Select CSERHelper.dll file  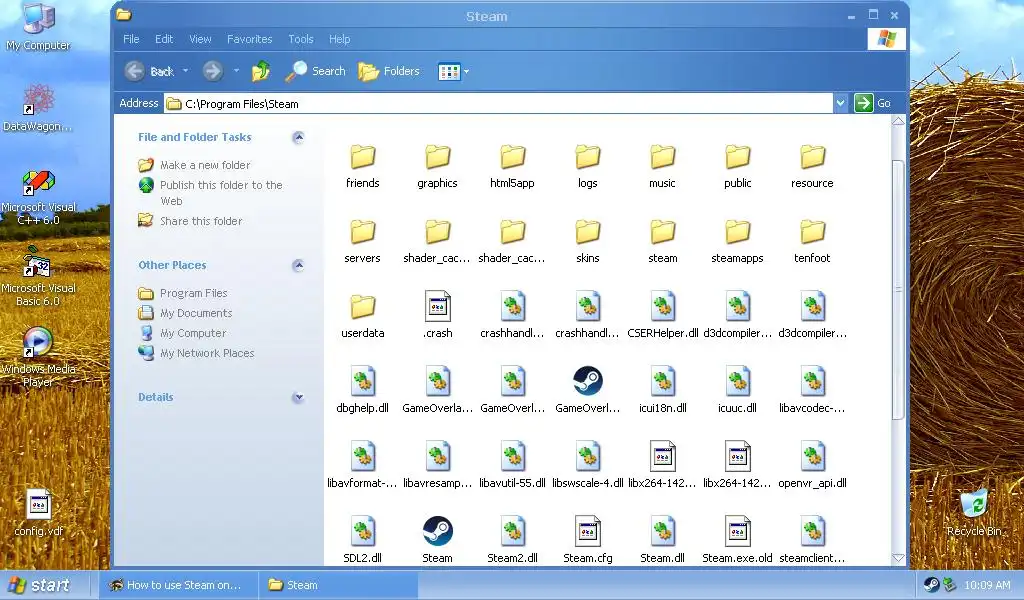pyautogui.click(x=662, y=317)
